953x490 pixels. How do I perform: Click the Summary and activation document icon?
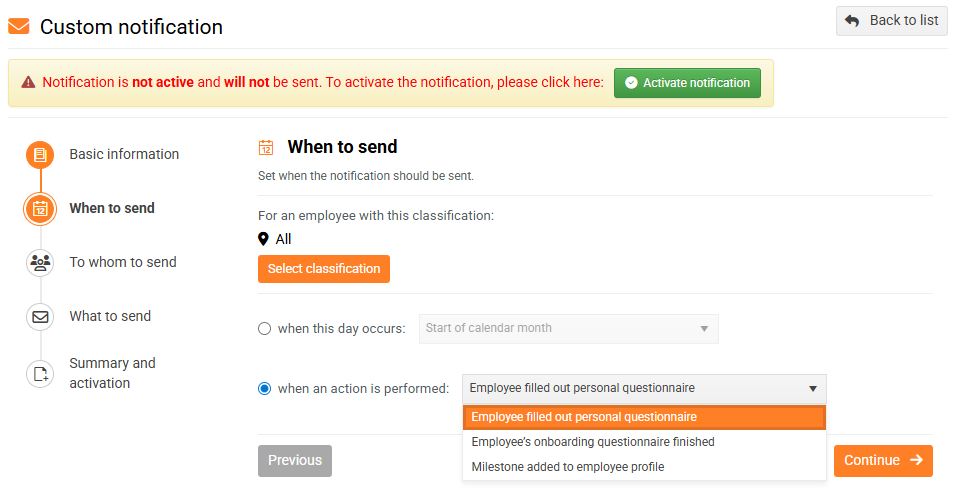pyautogui.click(x=40, y=373)
